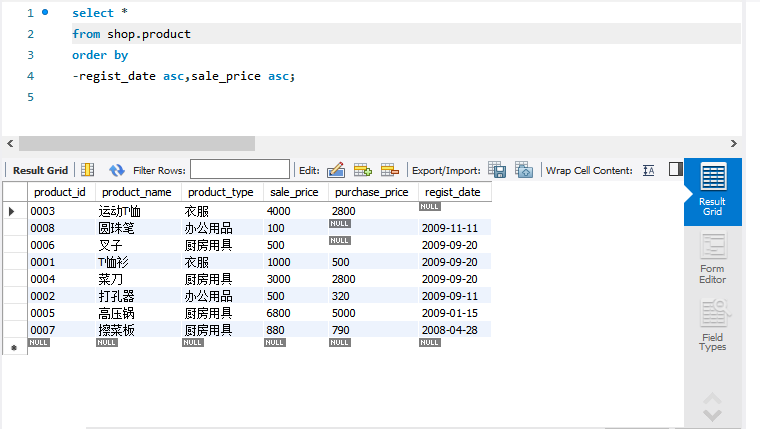This screenshot has height=429, width=760.
Task: Sort by regist_date column header
Action: click(x=453, y=192)
